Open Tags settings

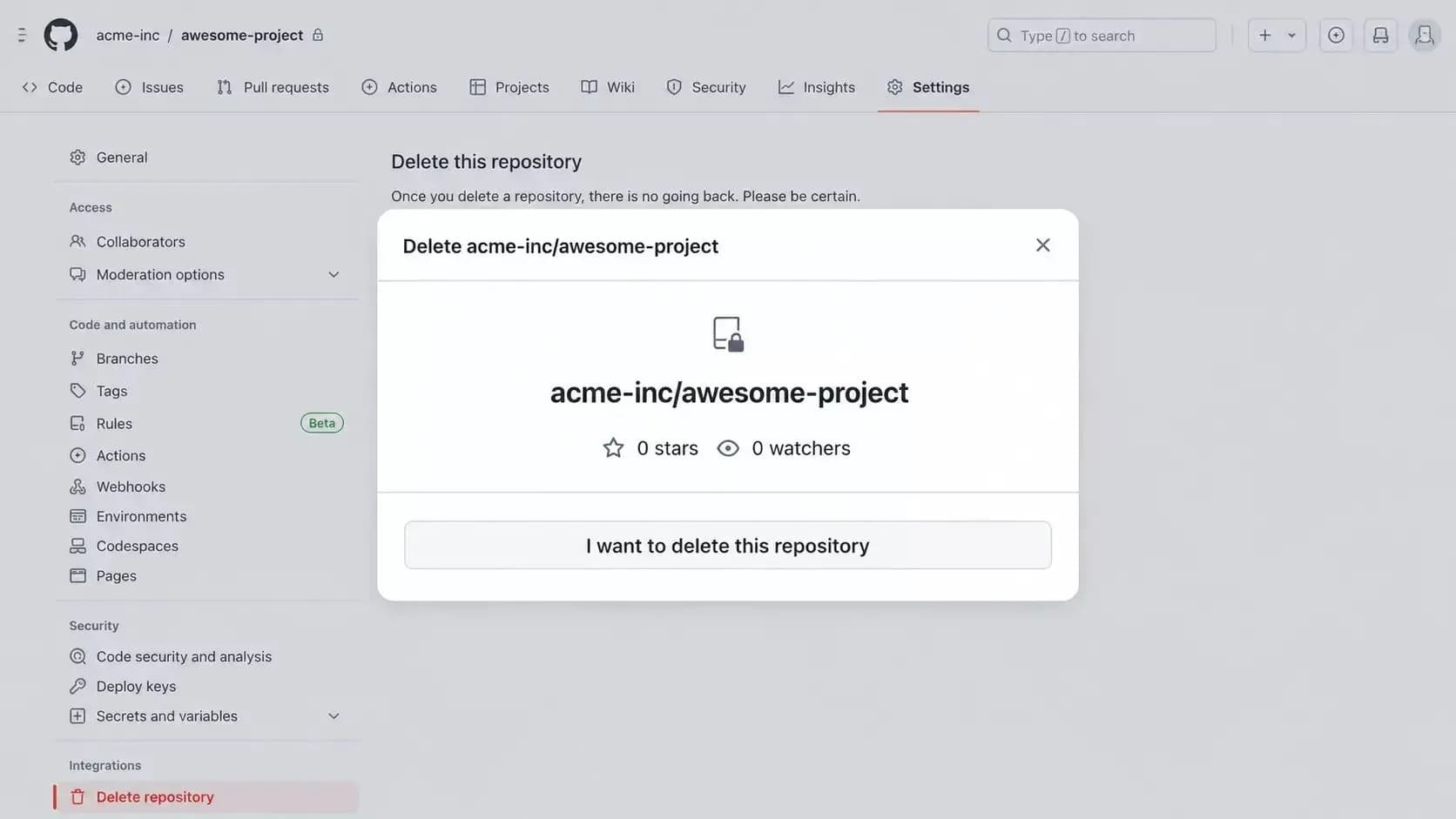[x=206, y=392]
